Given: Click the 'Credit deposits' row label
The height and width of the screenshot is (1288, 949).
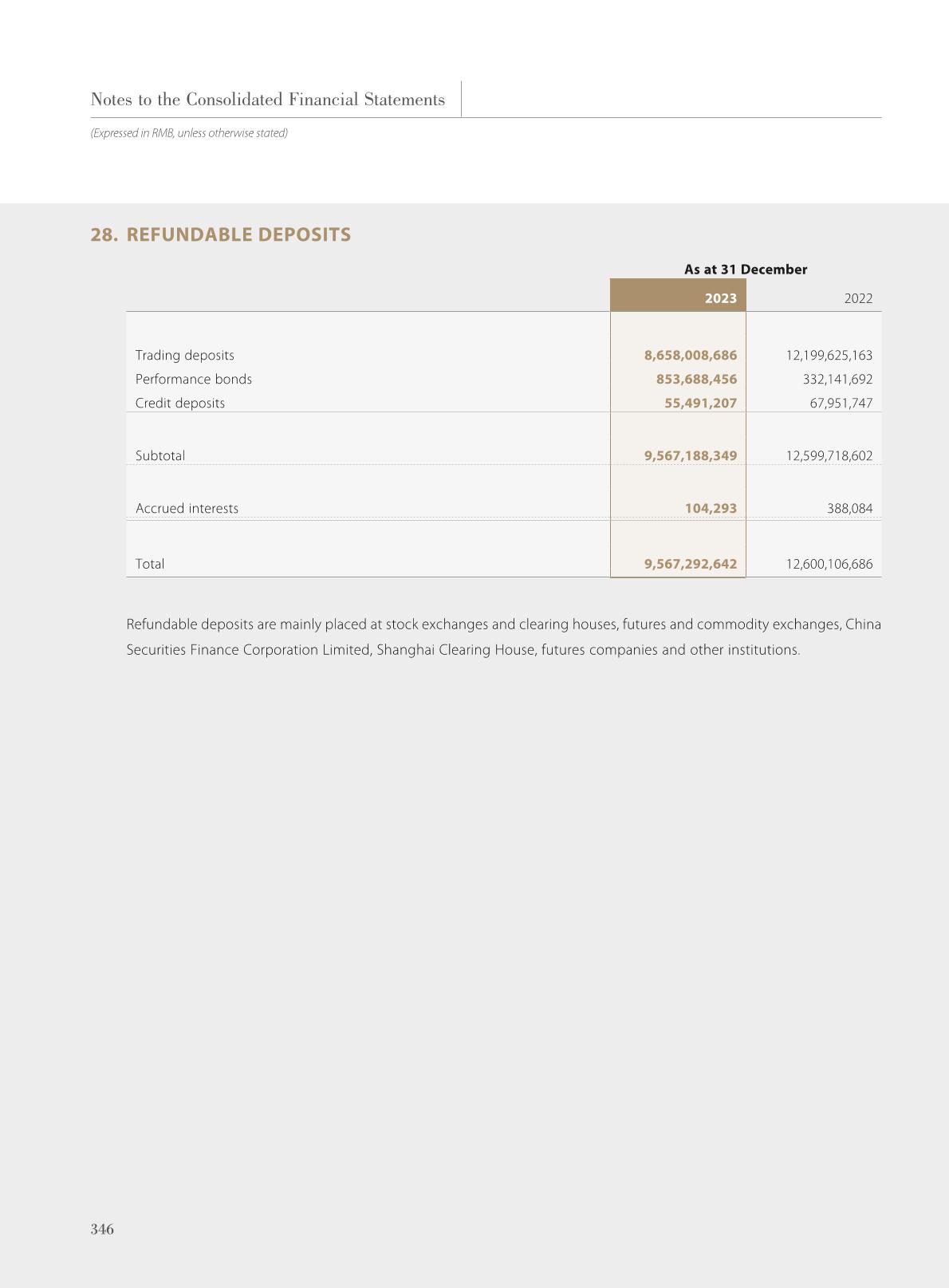Looking at the screenshot, I should [x=180, y=403].
